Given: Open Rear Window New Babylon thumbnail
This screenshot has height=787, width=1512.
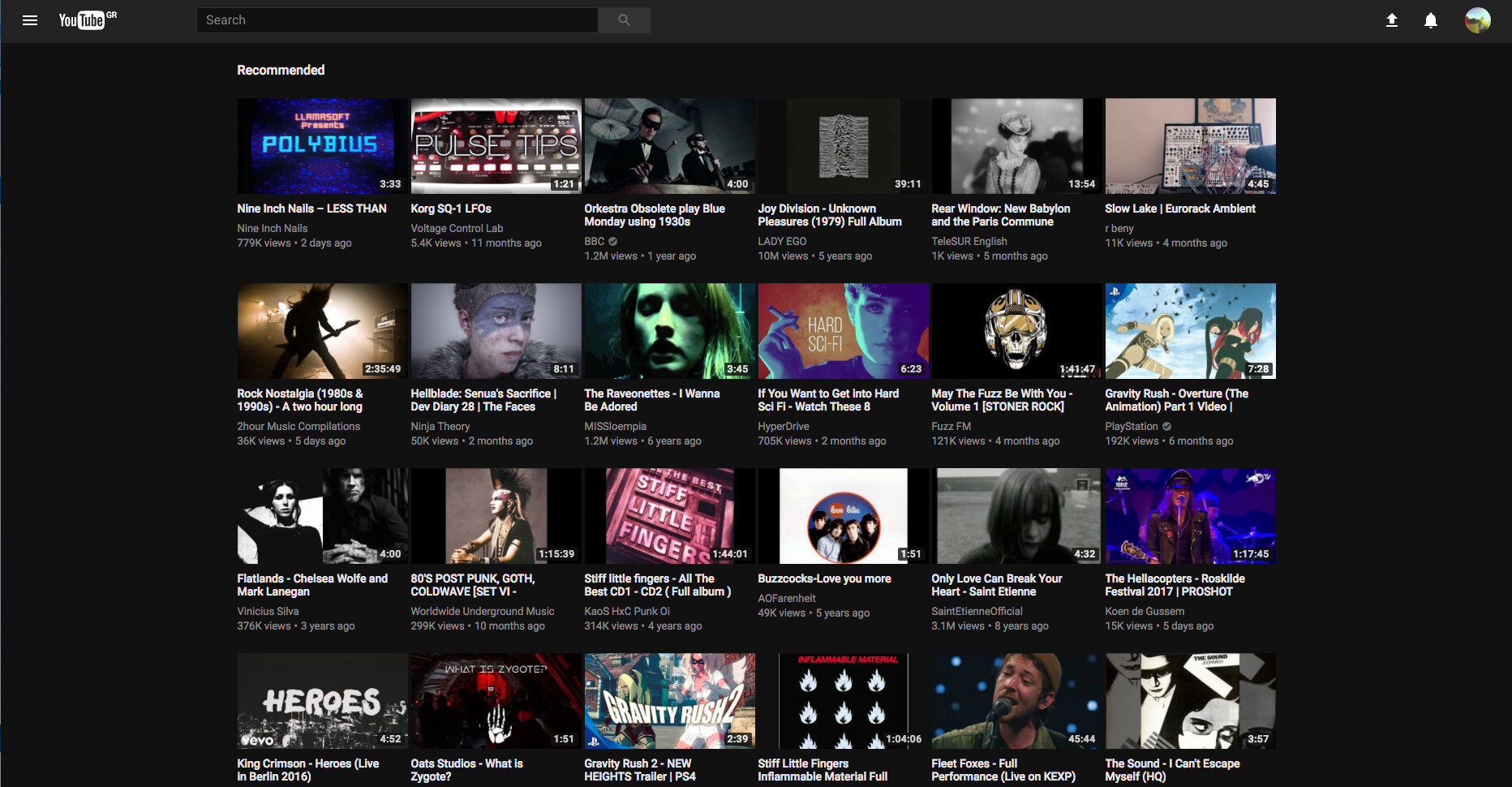Looking at the screenshot, I should point(1016,146).
